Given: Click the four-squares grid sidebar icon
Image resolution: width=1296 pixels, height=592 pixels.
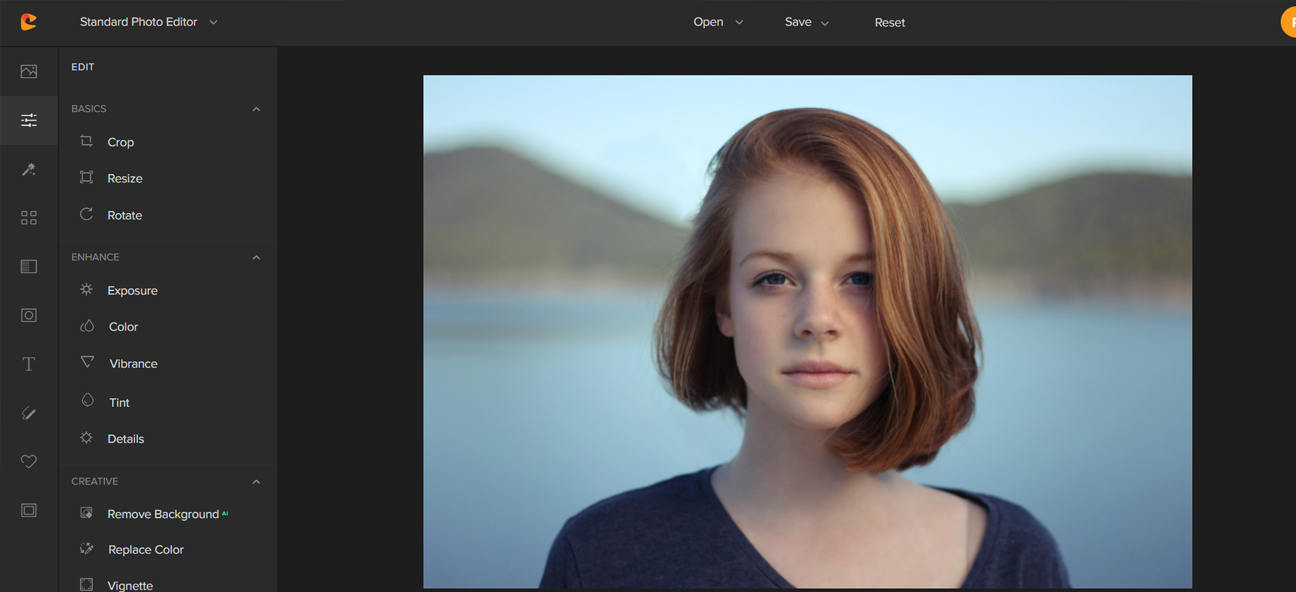Looking at the screenshot, I should [x=29, y=218].
